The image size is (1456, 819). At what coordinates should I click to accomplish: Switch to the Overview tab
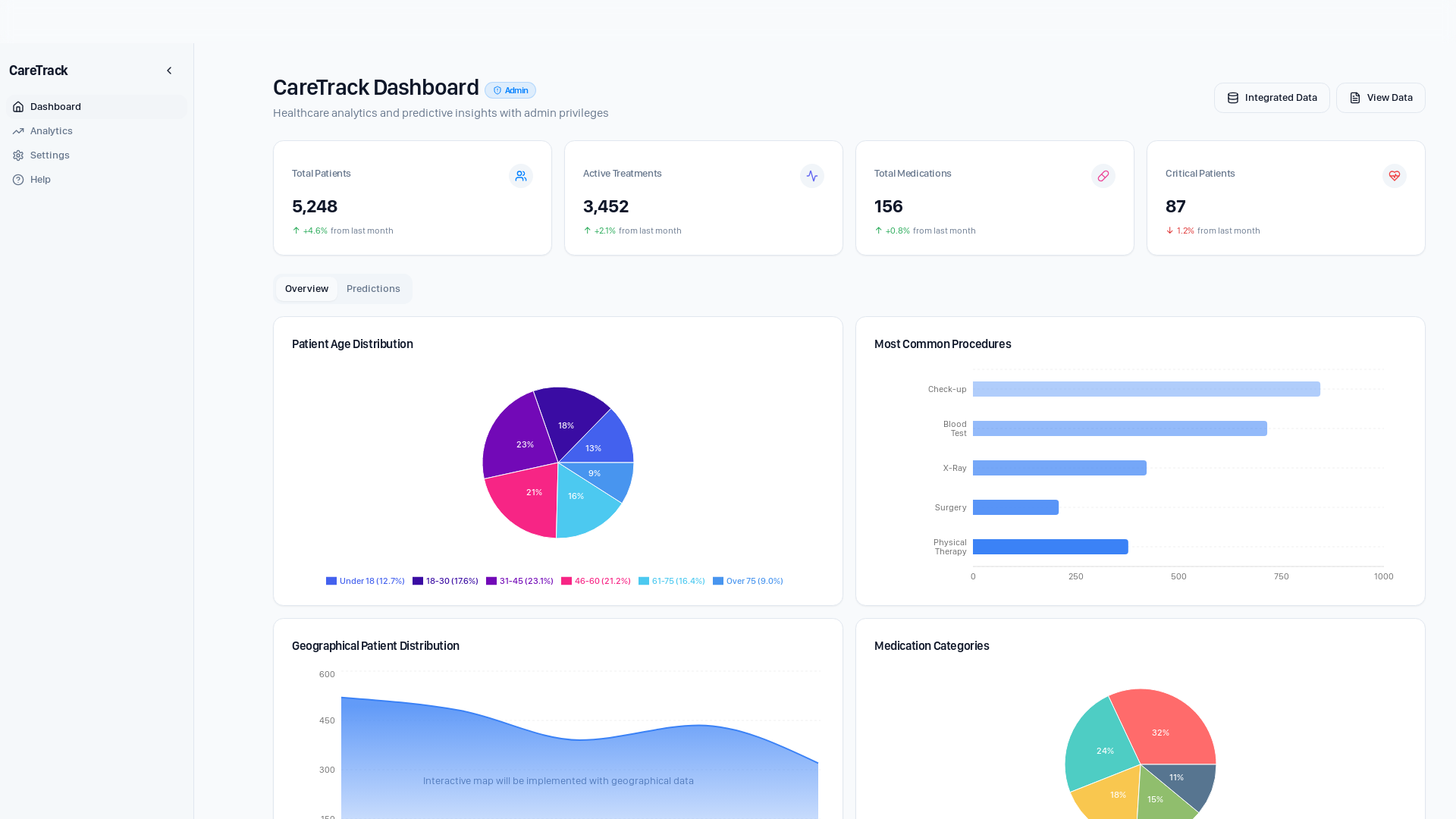pos(306,289)
